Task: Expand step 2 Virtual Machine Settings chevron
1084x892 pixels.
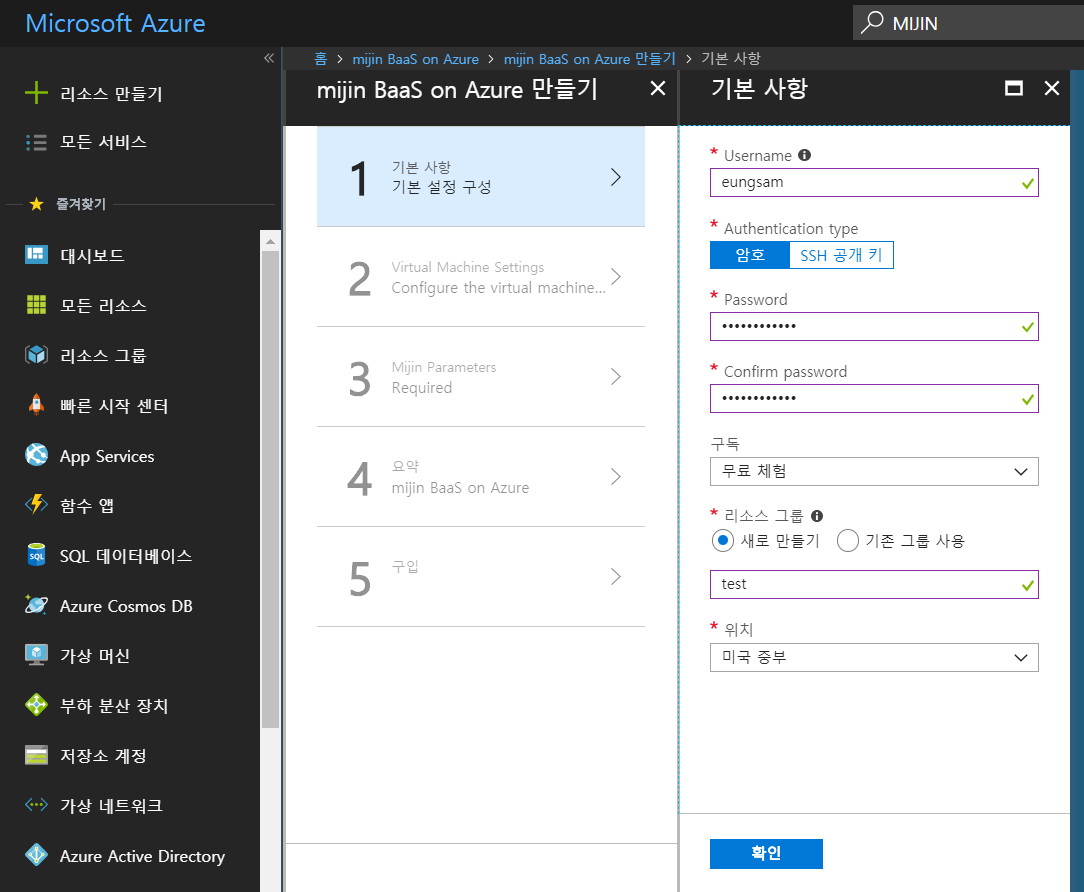Action: pyautogui.click(x=616, y=277)
